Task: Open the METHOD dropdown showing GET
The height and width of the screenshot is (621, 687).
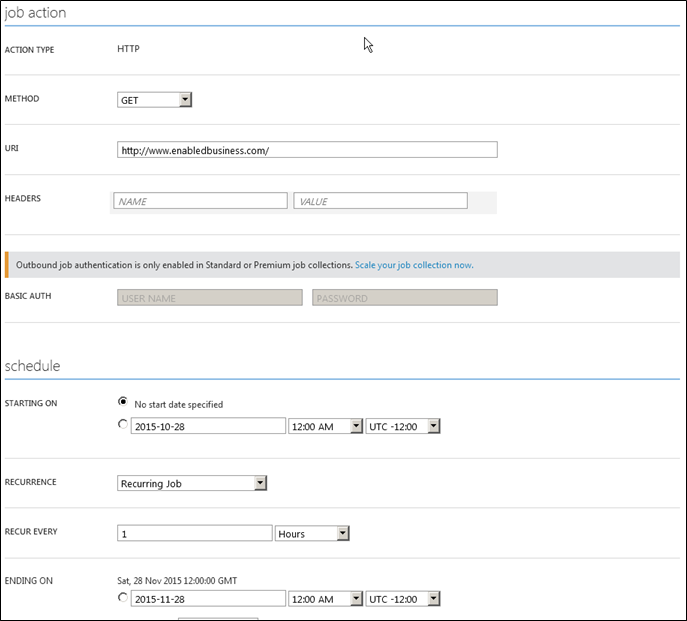Action: pos(154,100)
